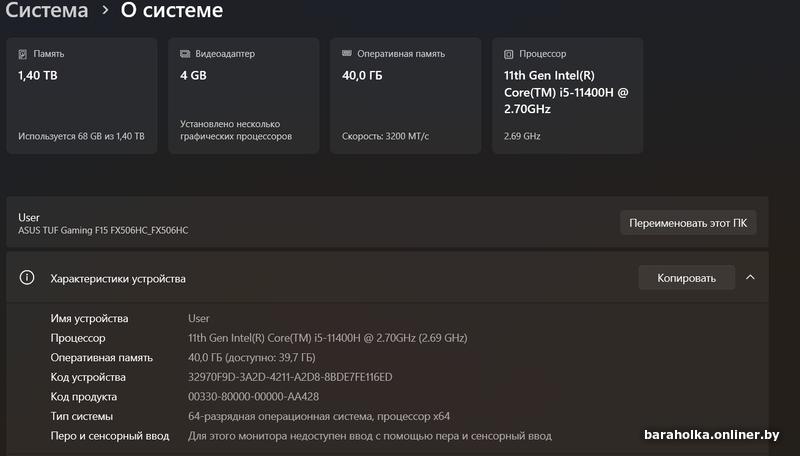Click the storage icon in Память card

[x=23, y=54]
